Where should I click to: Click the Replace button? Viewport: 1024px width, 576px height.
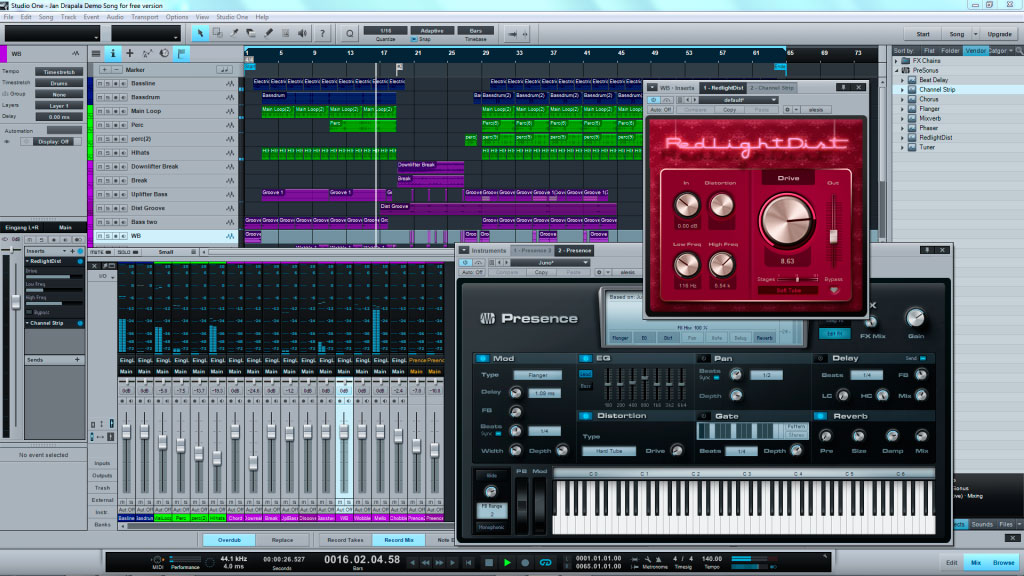[282, 540]
